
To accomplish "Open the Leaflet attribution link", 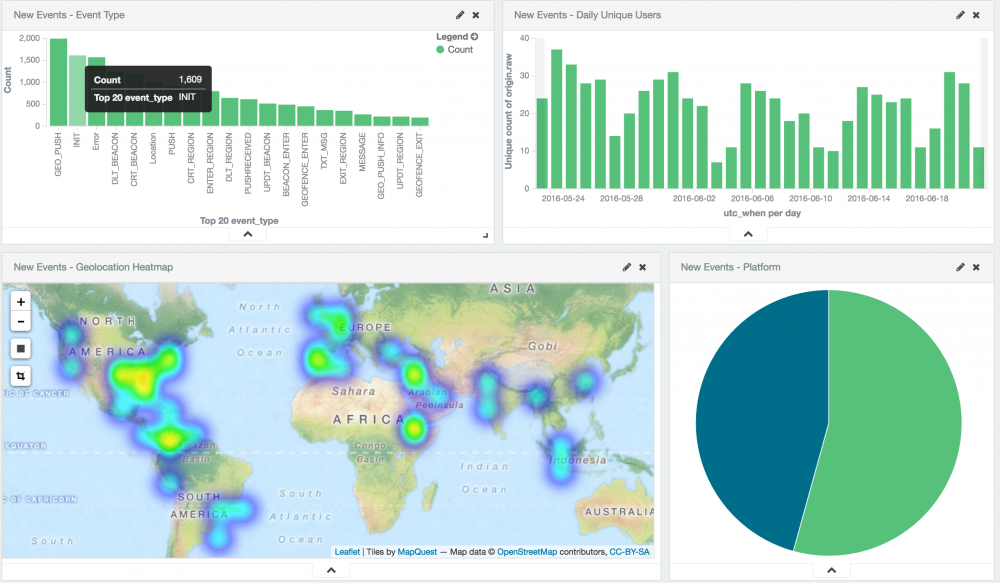I will (347, 552).
